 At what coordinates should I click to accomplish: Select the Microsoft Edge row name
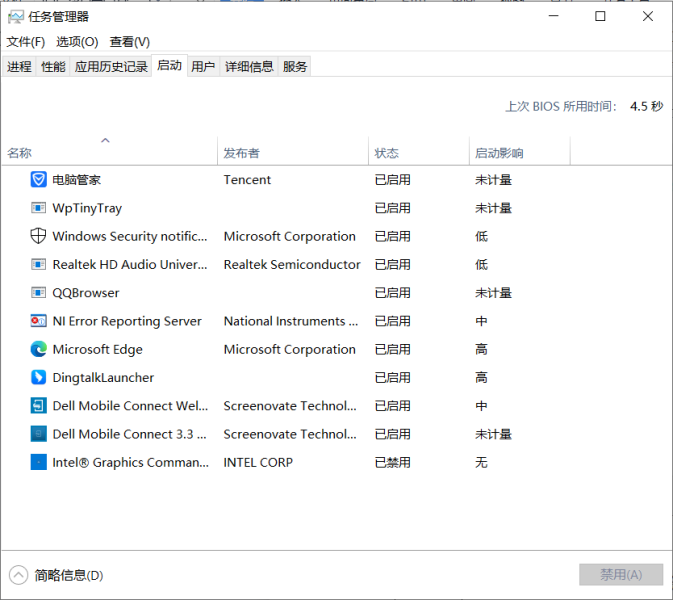click(97, 349)
